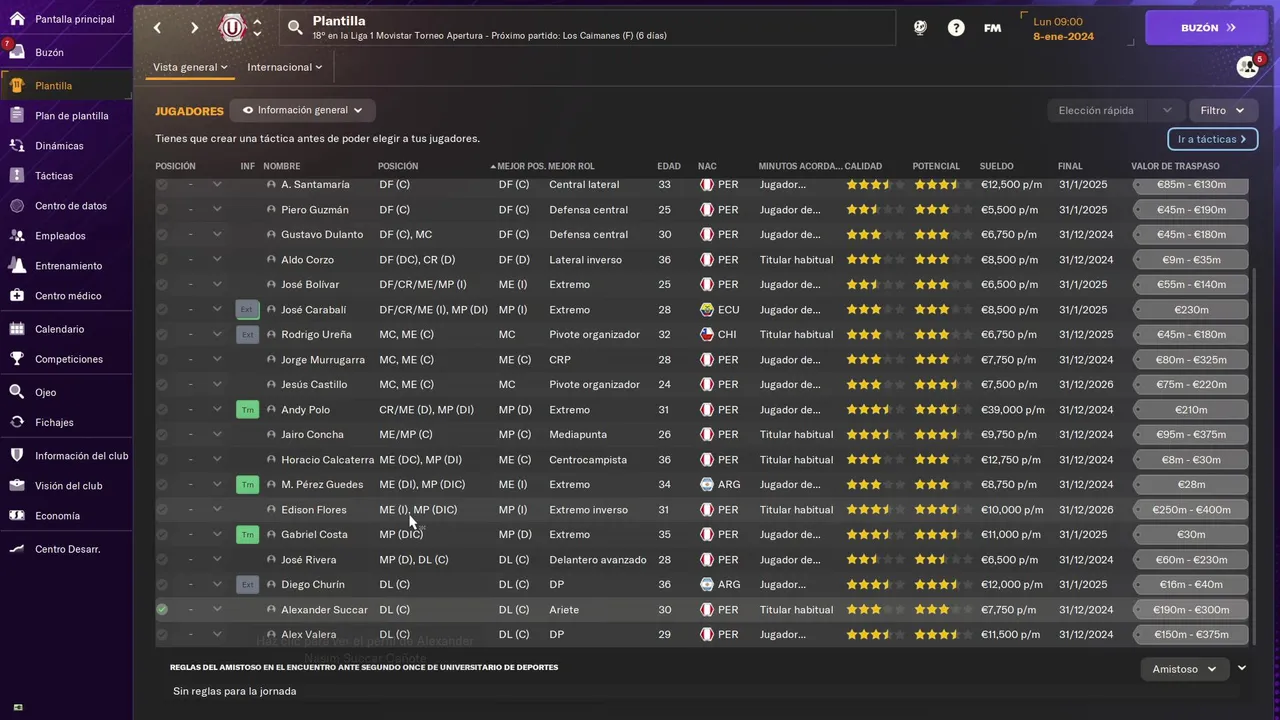Viewport: 1280px width, 720px height.
Task: Deselect the checked Alexander Succar row circle
Action: [162, 610]
